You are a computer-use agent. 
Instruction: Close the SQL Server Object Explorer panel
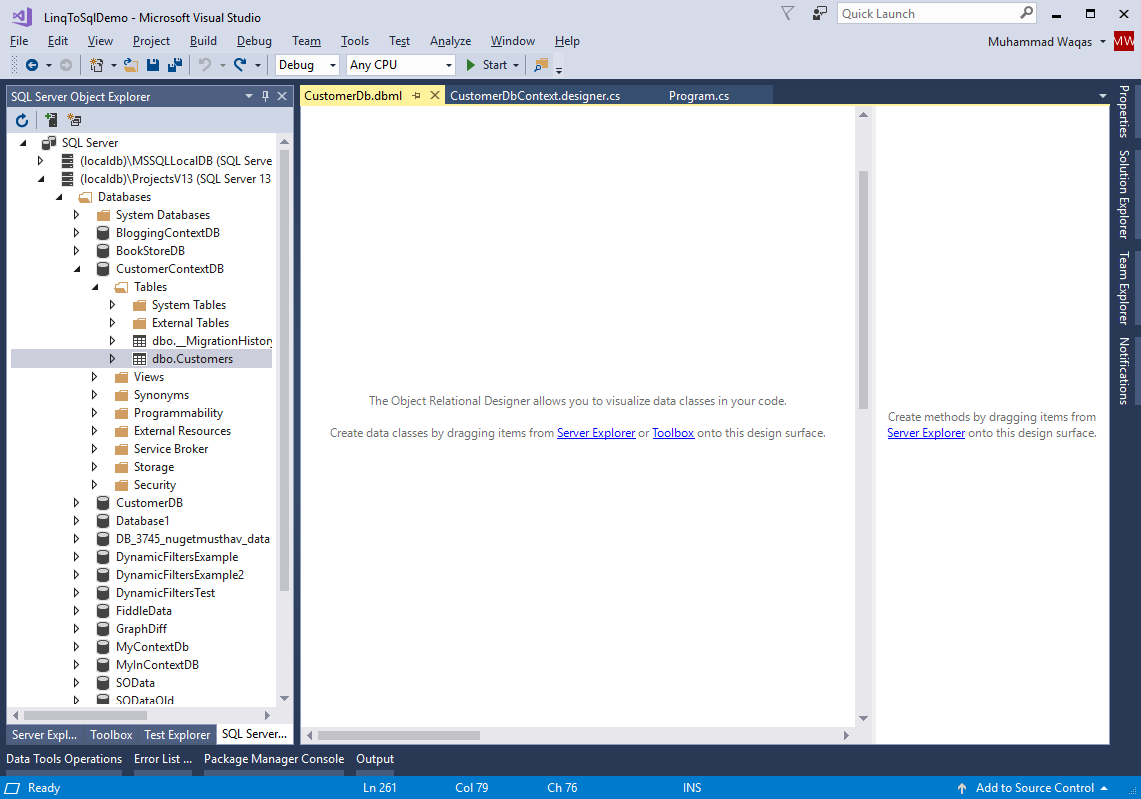282,96
